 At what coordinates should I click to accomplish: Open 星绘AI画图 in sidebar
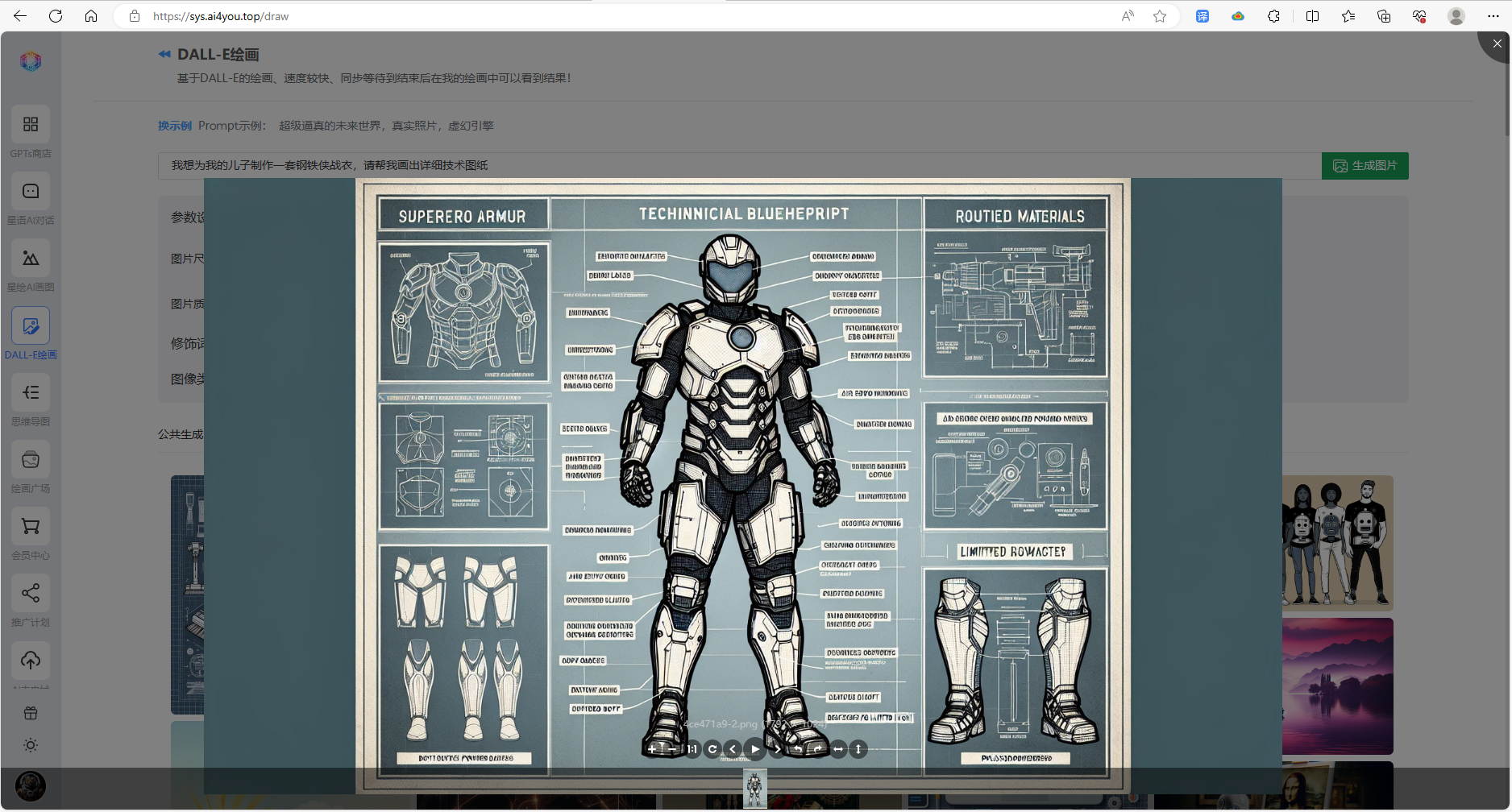point(31,267)
